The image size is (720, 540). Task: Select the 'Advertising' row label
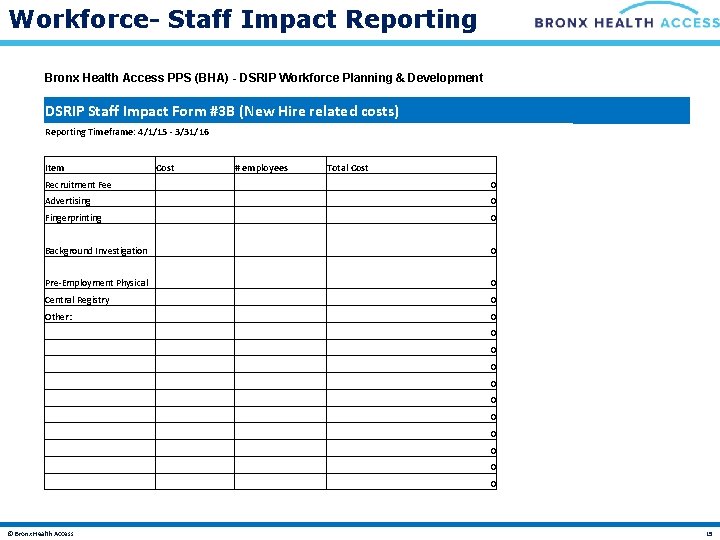point(68,201)
